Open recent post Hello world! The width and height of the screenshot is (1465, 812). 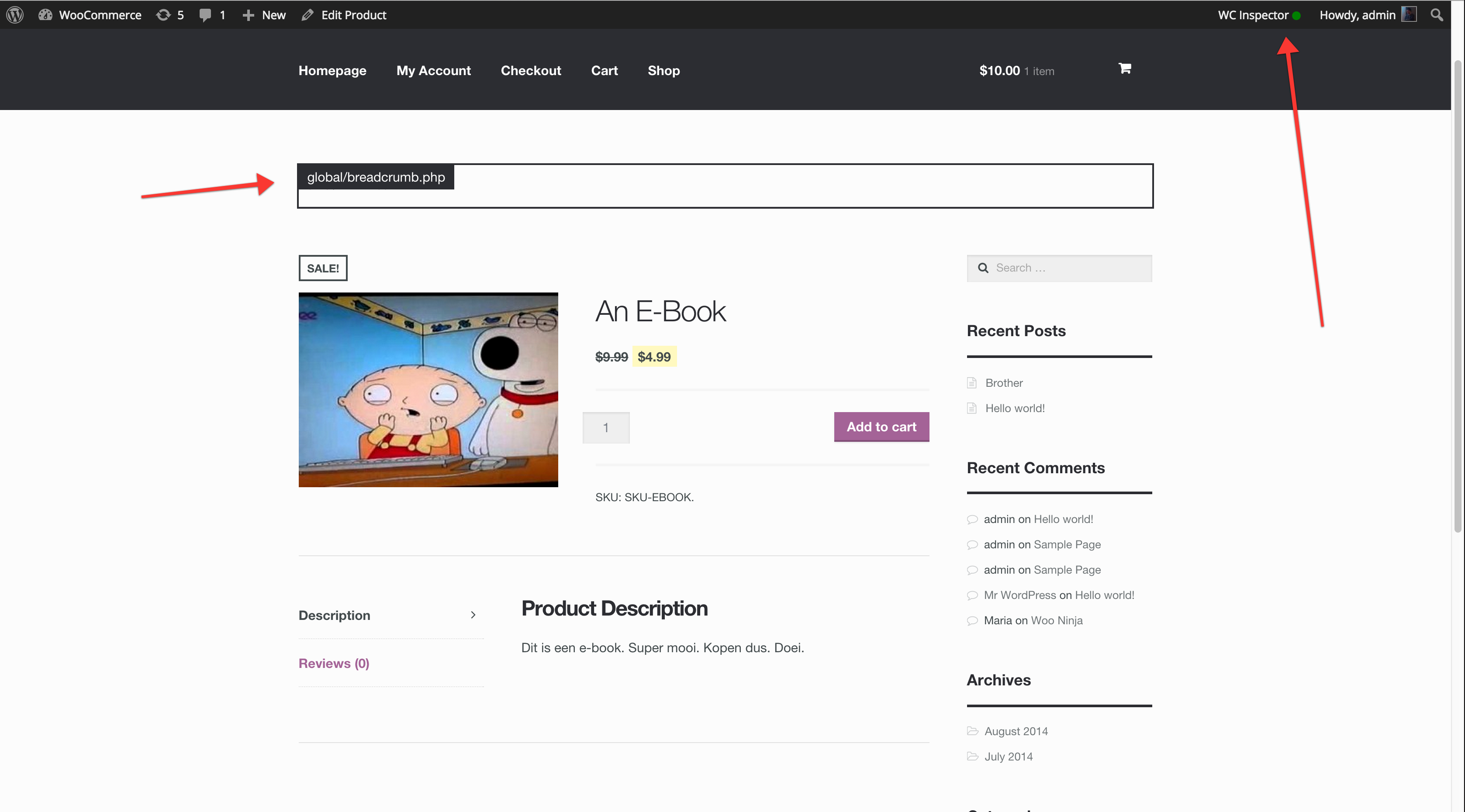pyautogui.click(x=1015, y=409)
